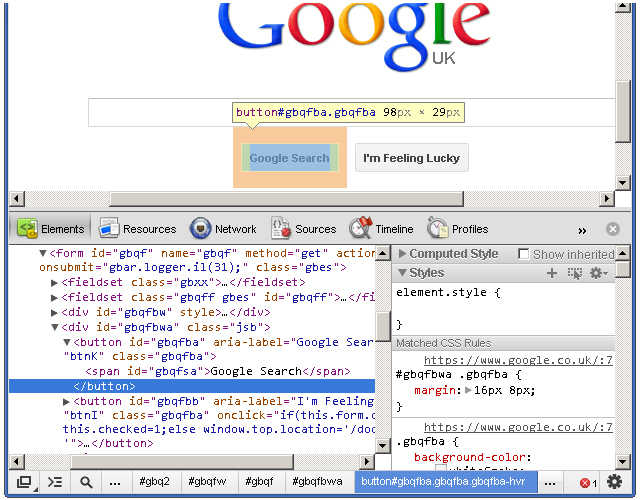Viewport: 640px width, 500px height.
Task: Select the button#gbqfba.gbqfba.gbqfba-hvr breadcrumb
Action: click(x=446, y=482)
